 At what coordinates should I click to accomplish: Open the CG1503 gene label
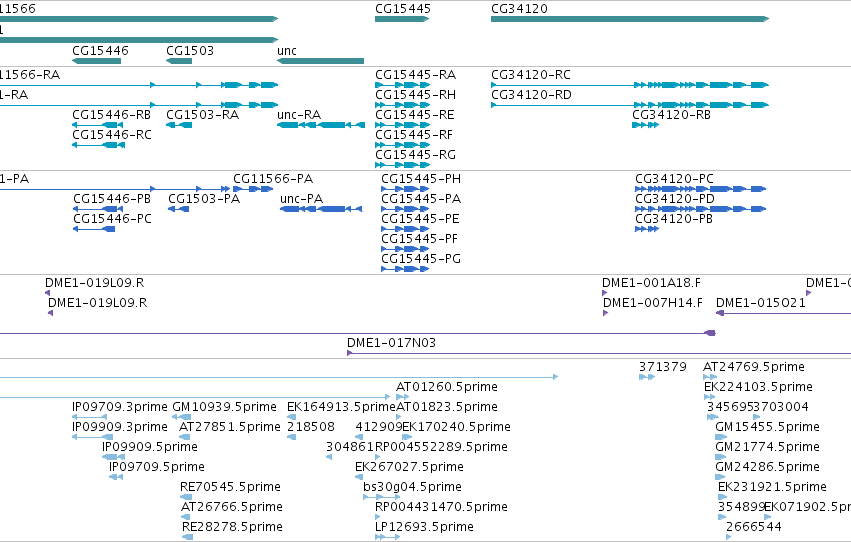coord(190,50)
